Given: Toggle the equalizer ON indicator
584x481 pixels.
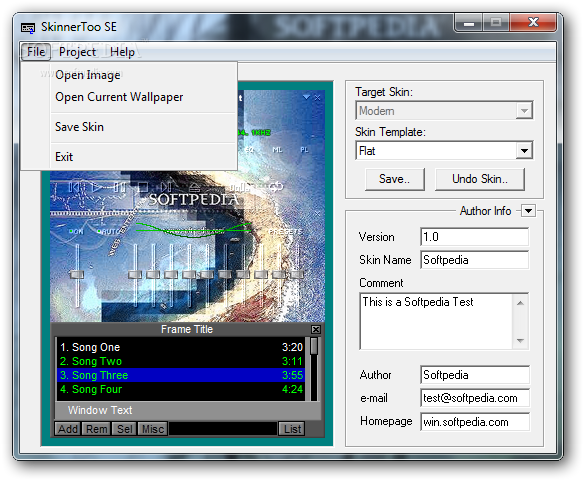Looking at the screenshot, I should [x=76, y=232].
